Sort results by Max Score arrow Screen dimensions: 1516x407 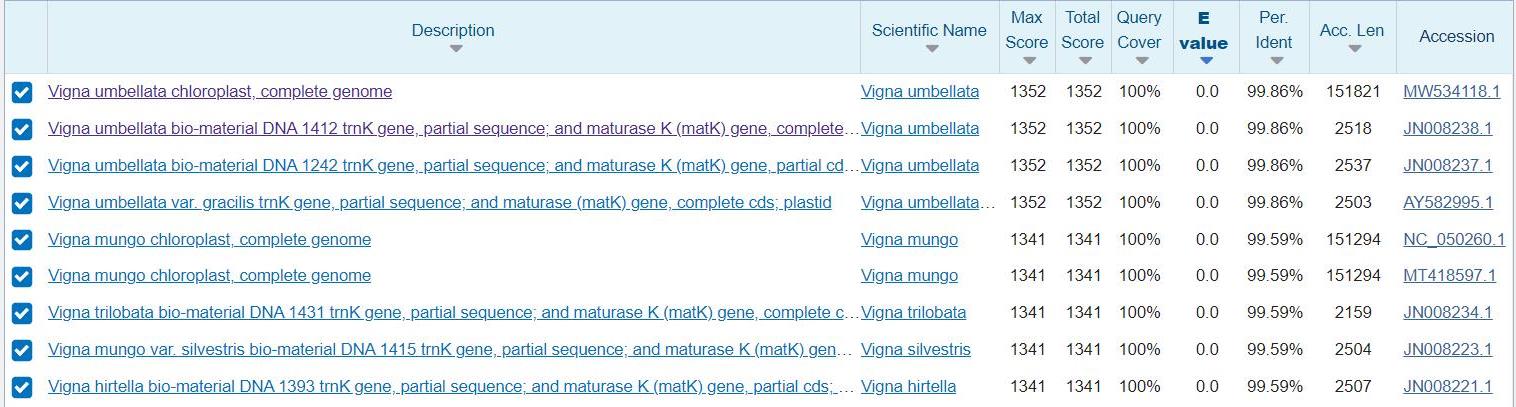pos(1028,61)
